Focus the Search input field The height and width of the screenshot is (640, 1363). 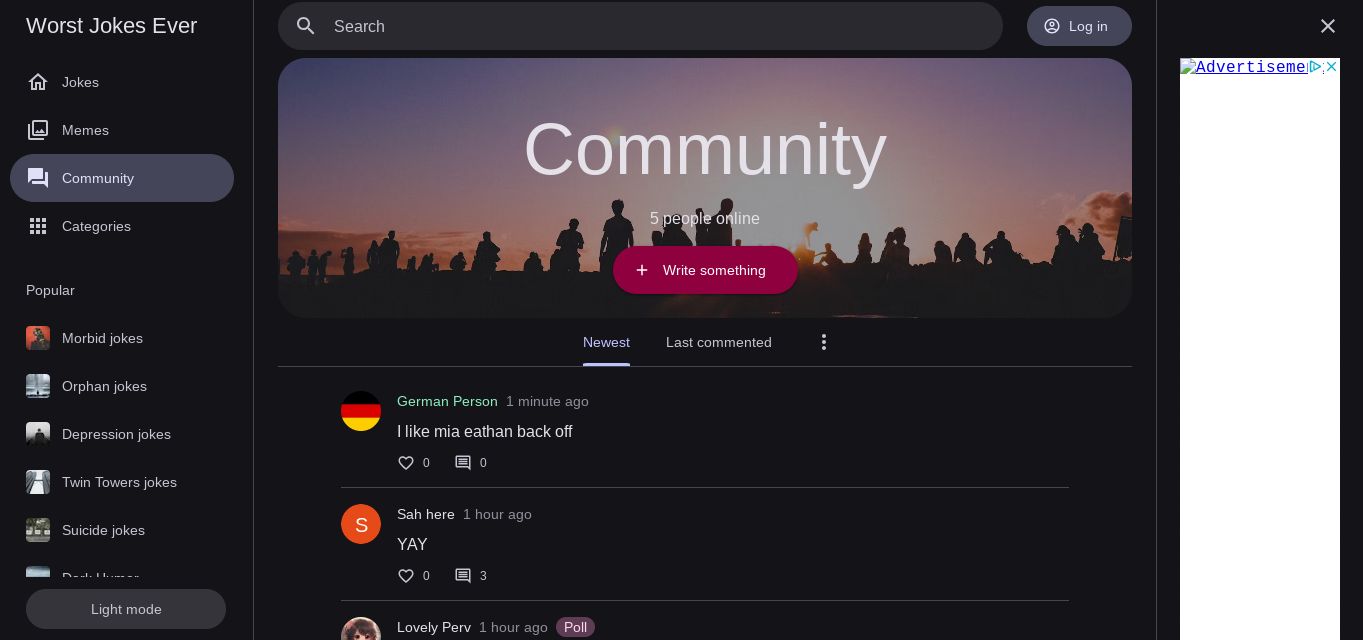640,26
